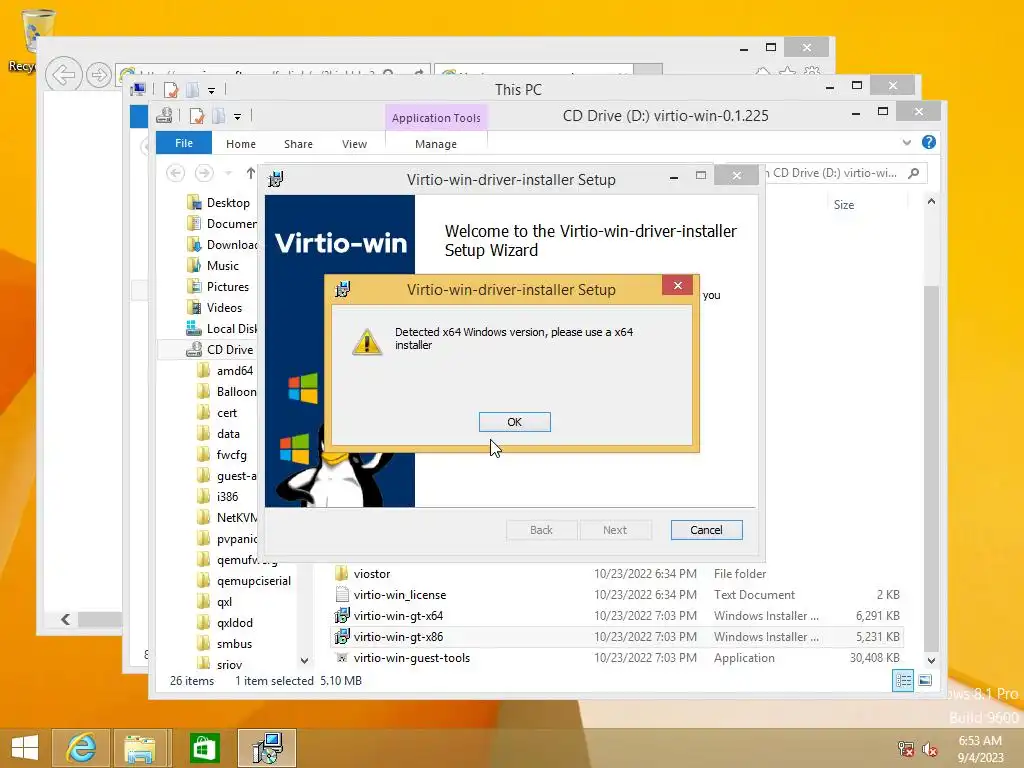Open the i386 folder in tree
1024x768 pixels.
[x=218, y=496]
